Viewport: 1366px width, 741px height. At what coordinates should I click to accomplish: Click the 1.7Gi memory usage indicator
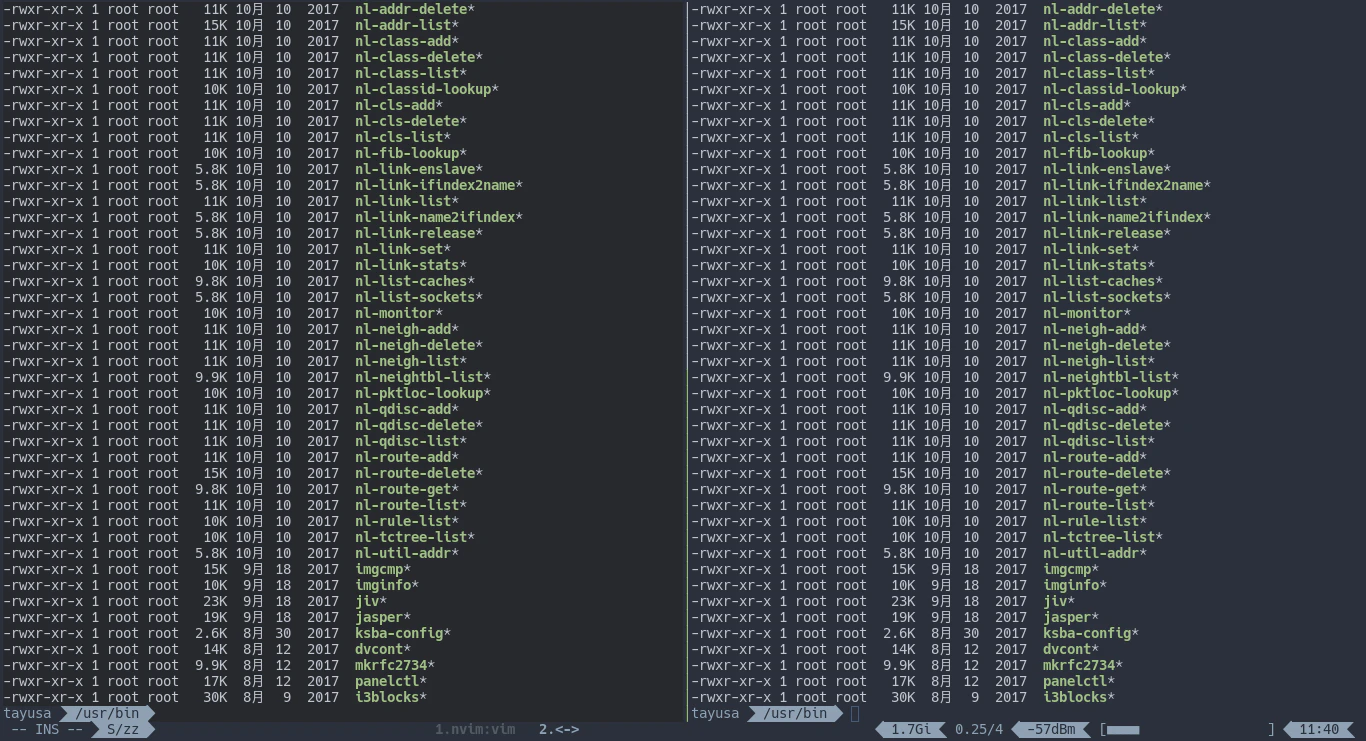click(910, 729)
